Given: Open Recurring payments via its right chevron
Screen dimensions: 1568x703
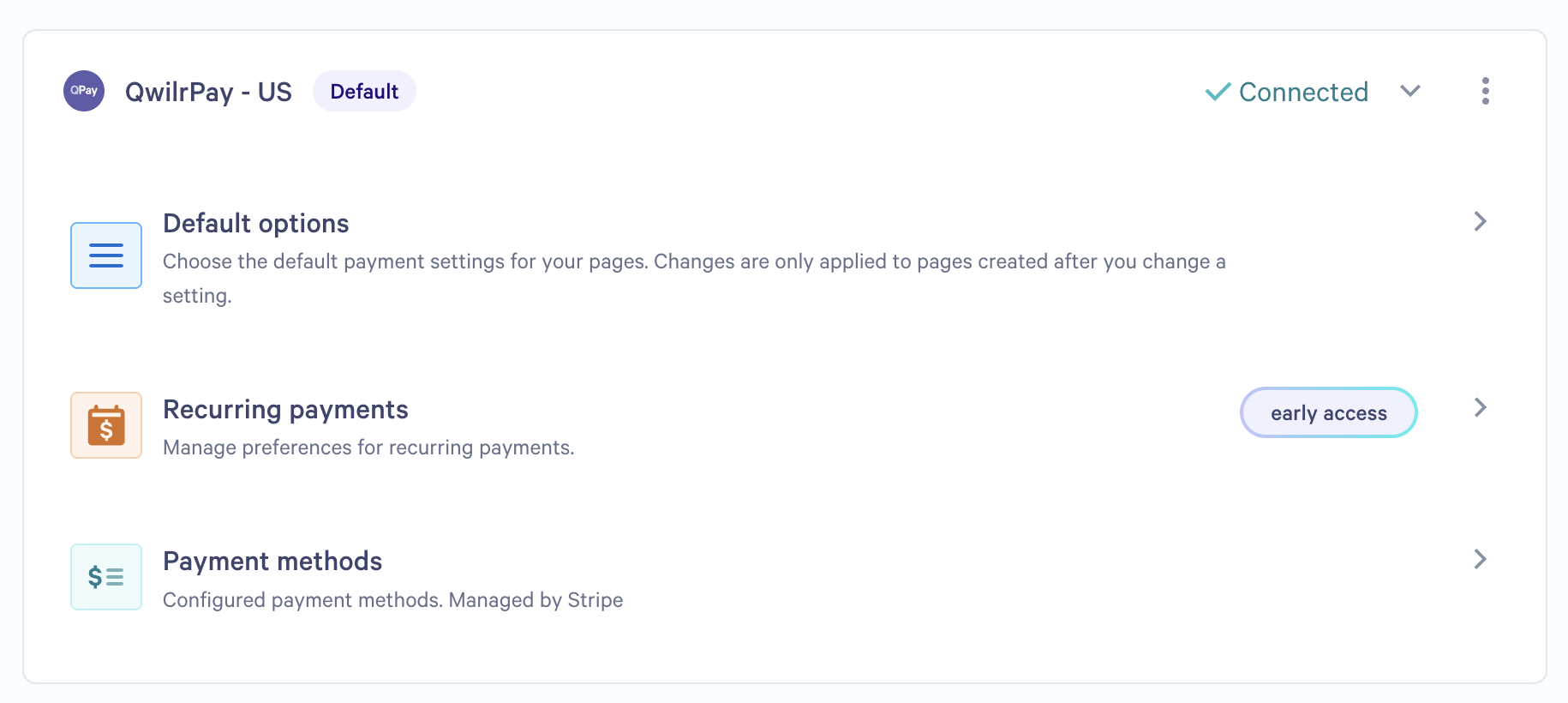Looking at the screenshot, I should coord(1480,407).
